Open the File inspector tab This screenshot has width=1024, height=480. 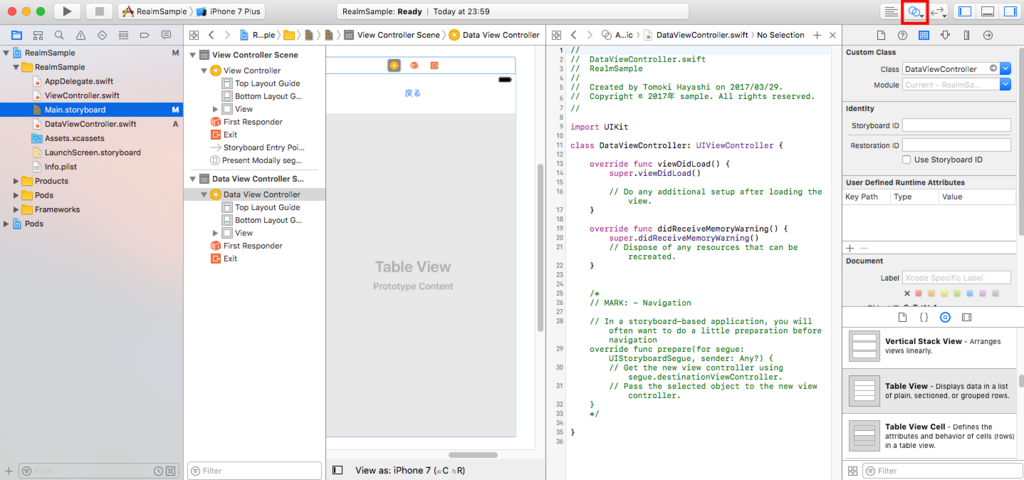click(x=881, y=35)
